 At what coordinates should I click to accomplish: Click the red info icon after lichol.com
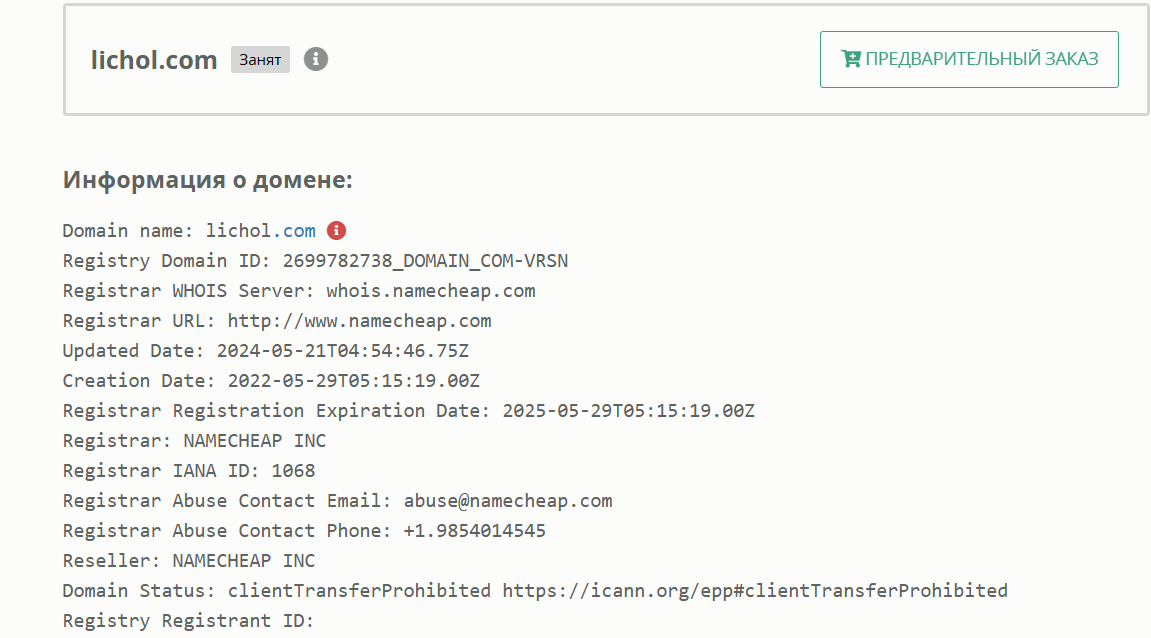coord(336,231)
